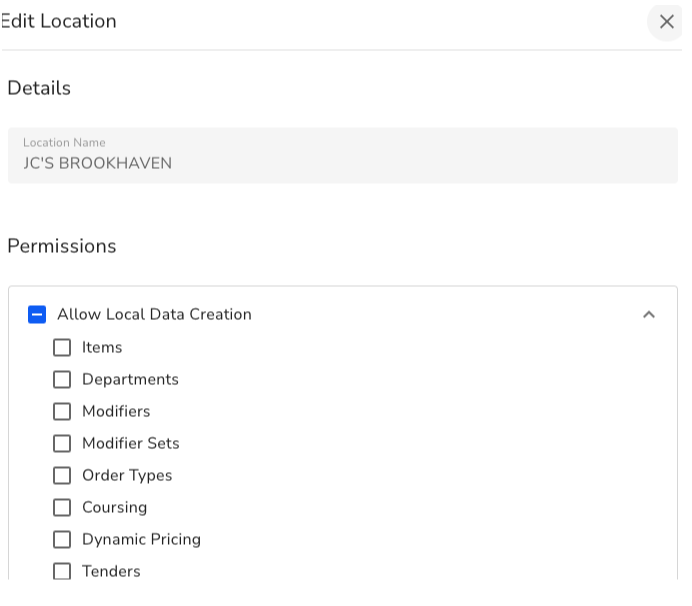Viewport: 692px width, 606px height.
Task: Turn on the Dynamic Pricing checkbox
Action: click(x=62, y=540)
